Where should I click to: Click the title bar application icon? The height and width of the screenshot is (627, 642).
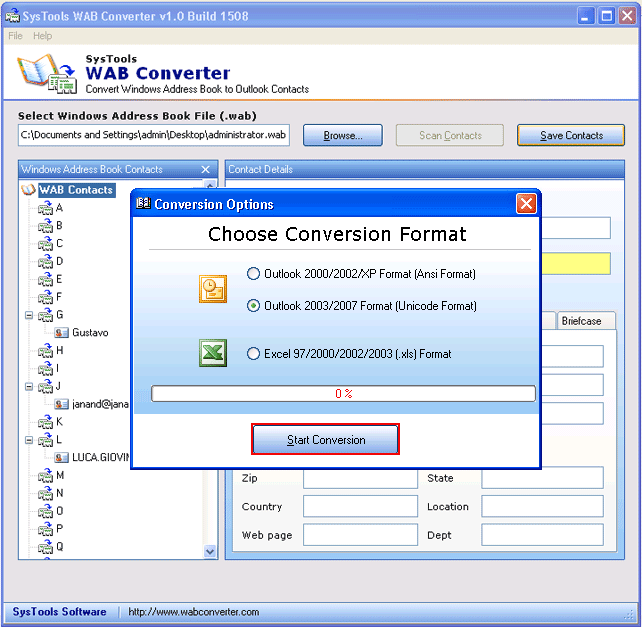[13, 16]
